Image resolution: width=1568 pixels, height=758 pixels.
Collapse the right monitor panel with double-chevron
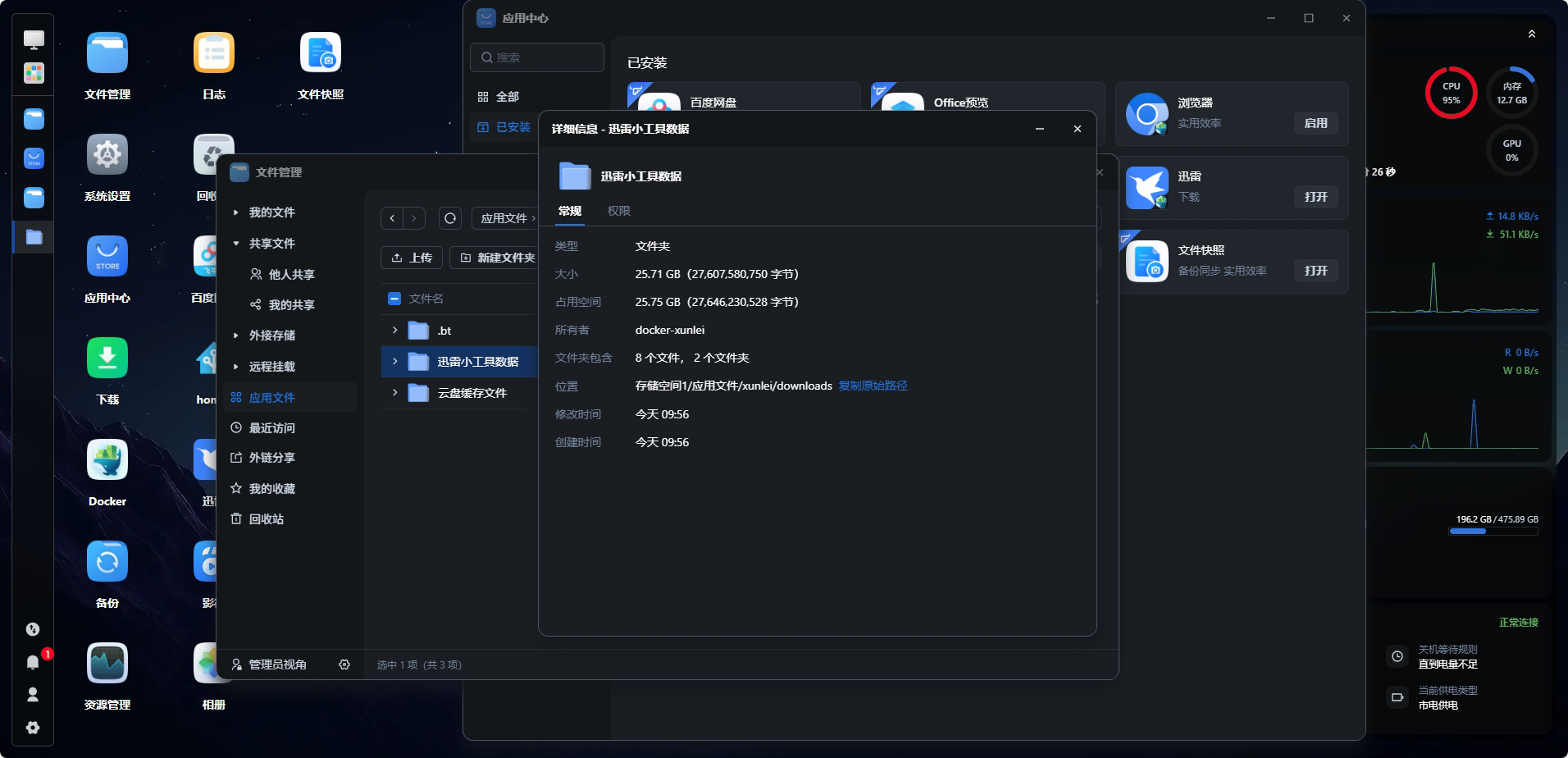click(x=1532, y=34)
